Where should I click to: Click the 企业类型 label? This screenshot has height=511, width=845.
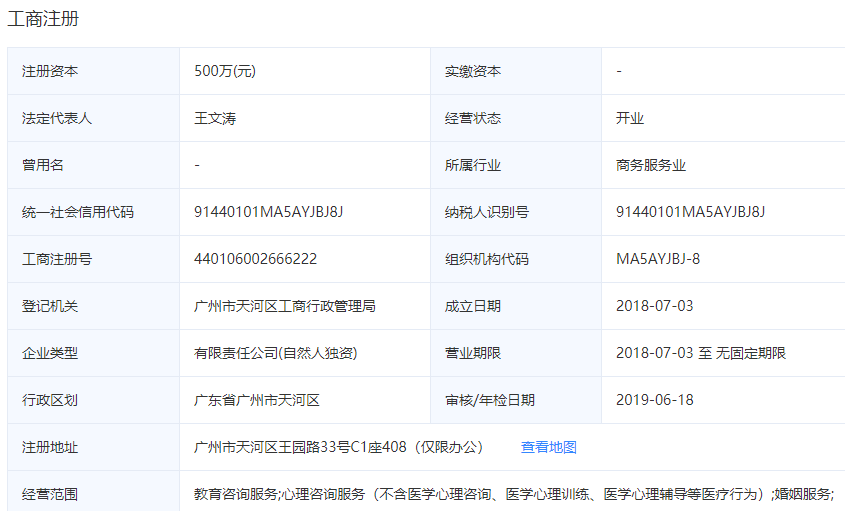(50, 353)
